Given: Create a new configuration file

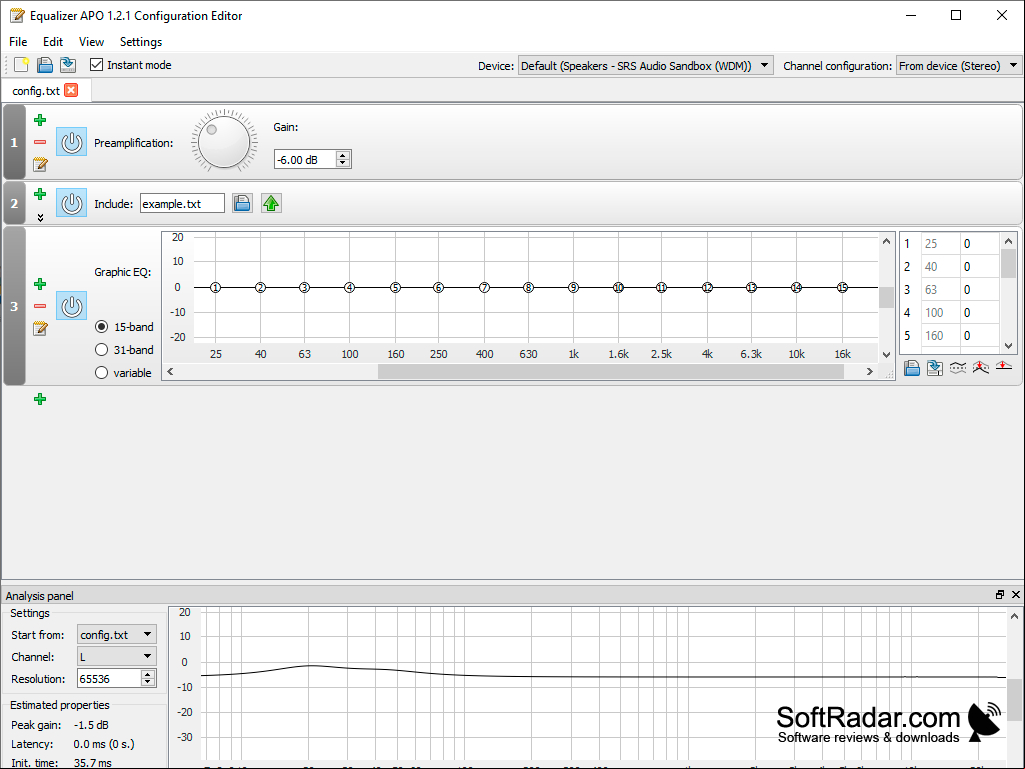Looking at the screenshot, I should tap(22, 65).
